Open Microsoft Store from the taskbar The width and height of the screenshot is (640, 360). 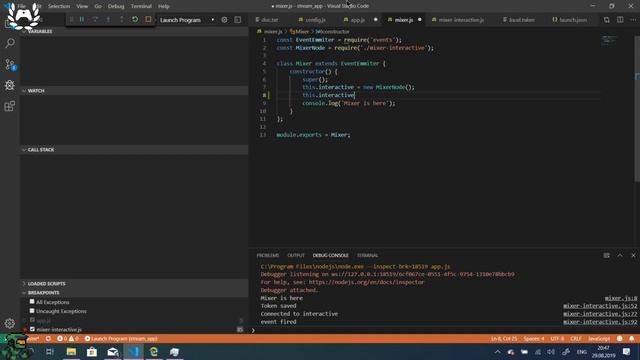(x=92, y=352)
